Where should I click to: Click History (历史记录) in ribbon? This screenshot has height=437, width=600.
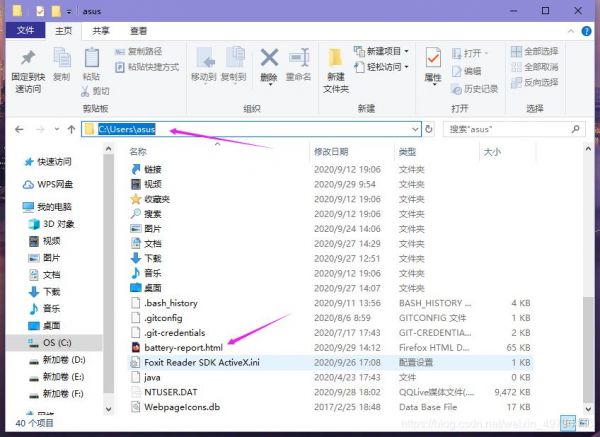click(x=474, y=89)
